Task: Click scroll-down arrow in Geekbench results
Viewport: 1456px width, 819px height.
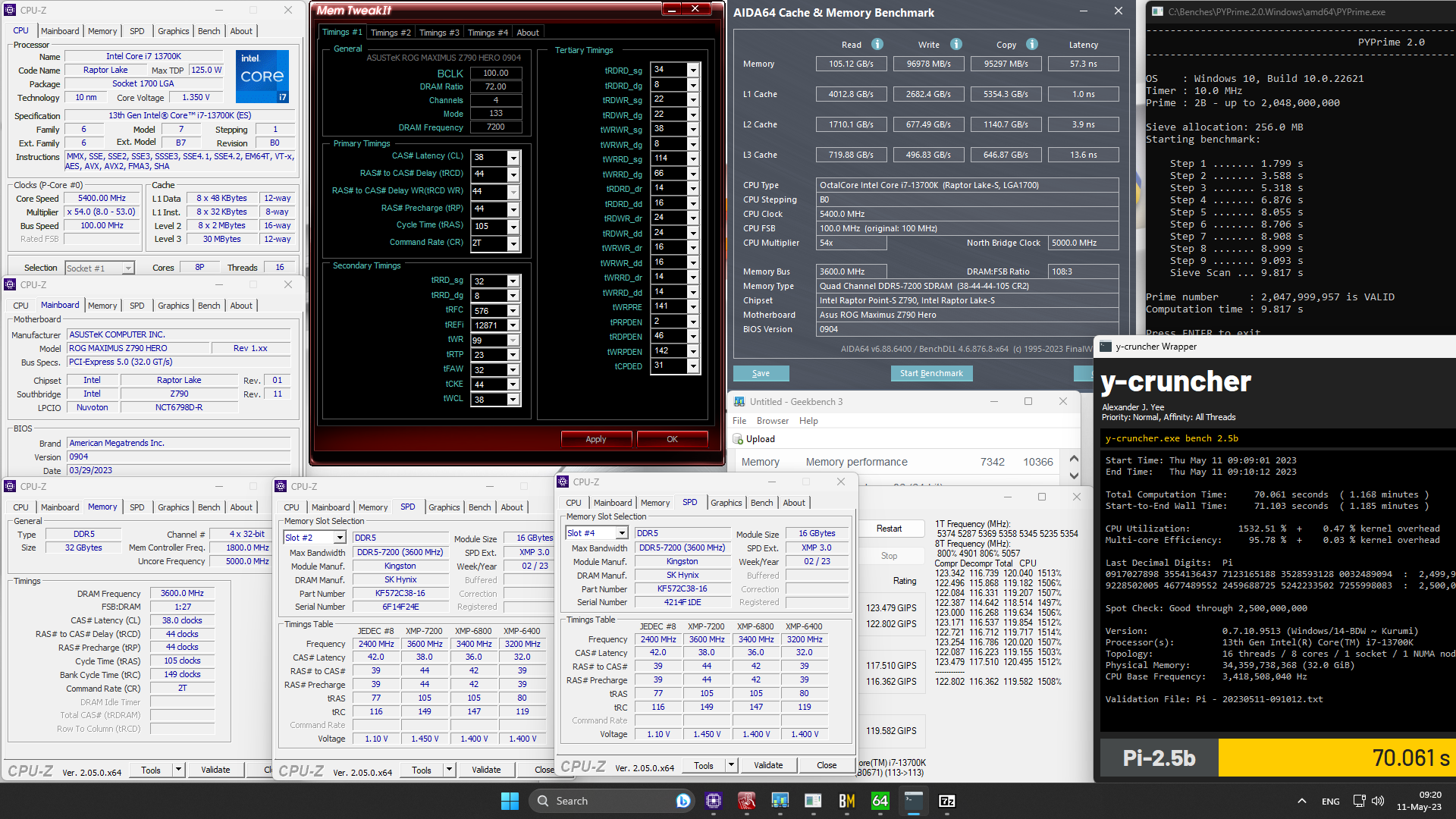Action: 1074,475
